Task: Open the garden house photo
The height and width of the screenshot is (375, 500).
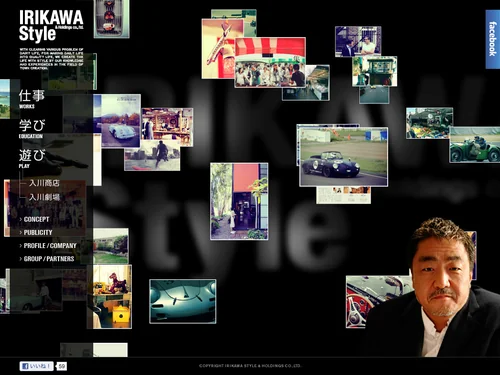Action: pyautogui.click(x=111, y=246)
